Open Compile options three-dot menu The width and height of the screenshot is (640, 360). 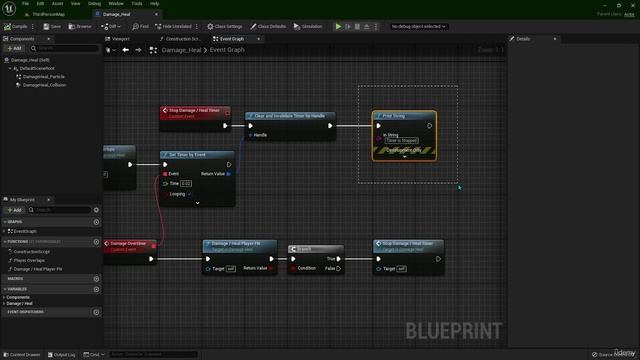point(33,27)
